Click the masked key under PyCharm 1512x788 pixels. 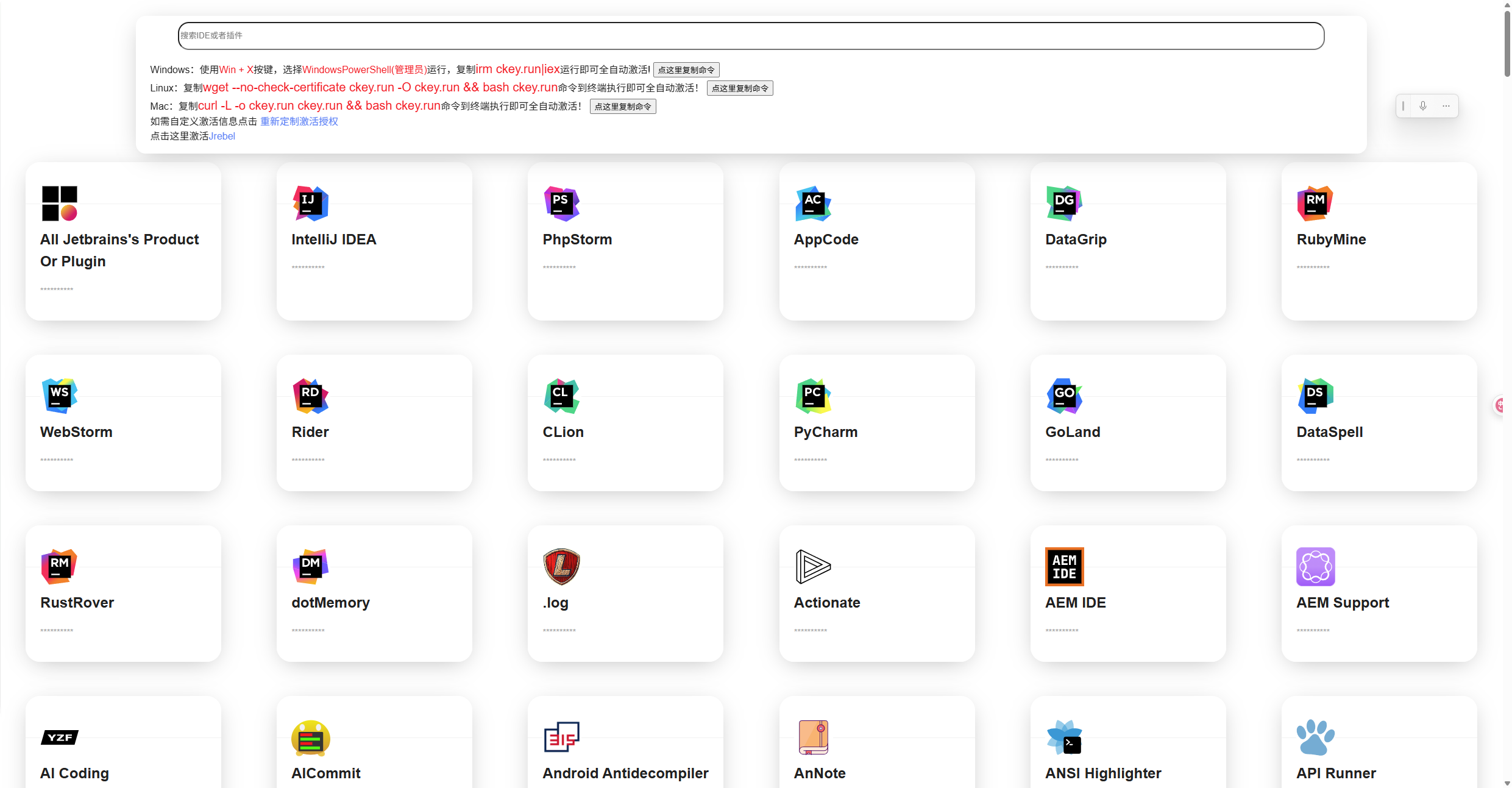pyautogui.click(x=810, y=460)
